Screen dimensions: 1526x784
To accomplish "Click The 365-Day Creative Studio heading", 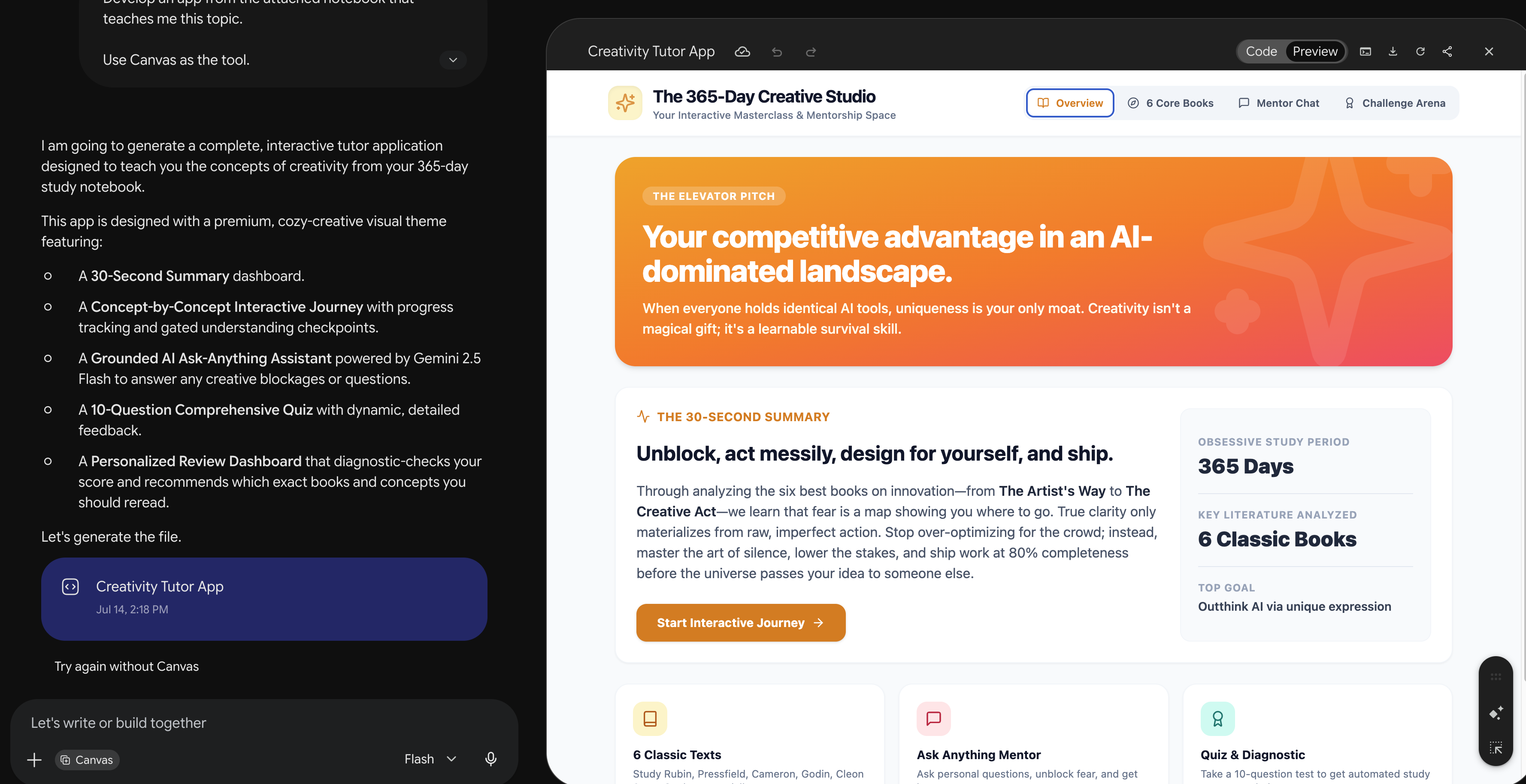I will coord(763,96).
